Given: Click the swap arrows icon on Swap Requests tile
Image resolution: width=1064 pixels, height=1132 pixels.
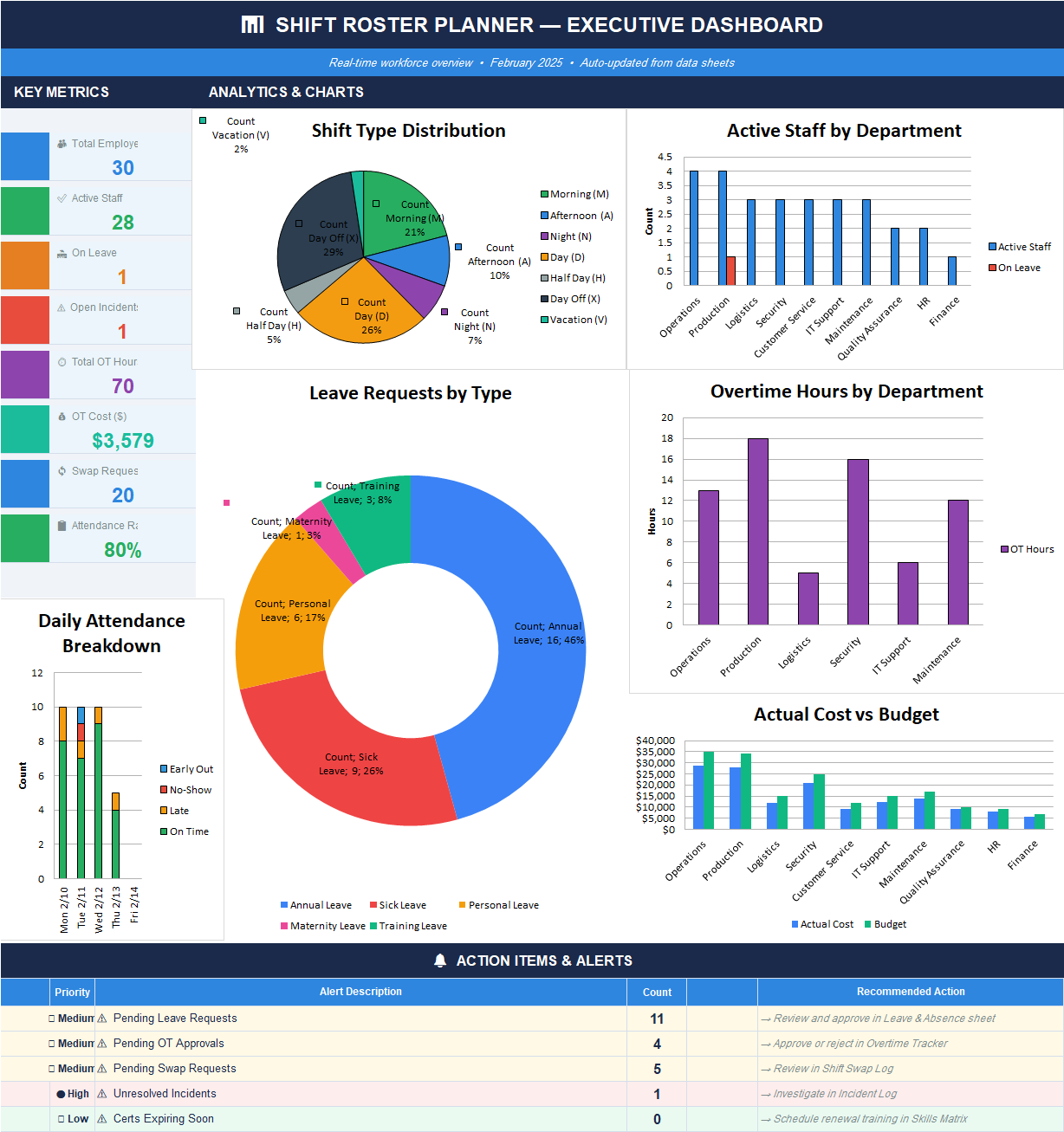Looking at the screenshot, I should tap(61, 473).
